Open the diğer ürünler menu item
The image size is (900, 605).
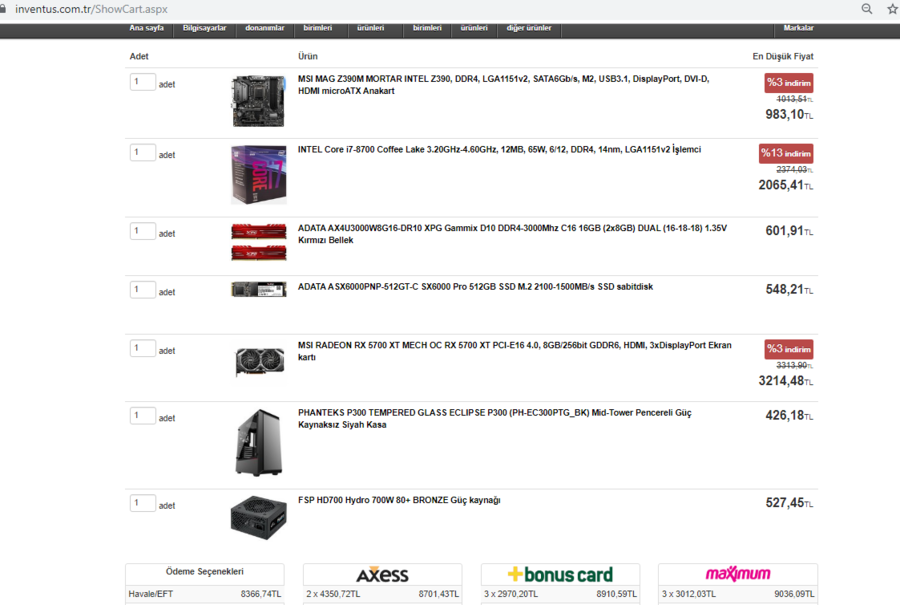click(529, 28)
